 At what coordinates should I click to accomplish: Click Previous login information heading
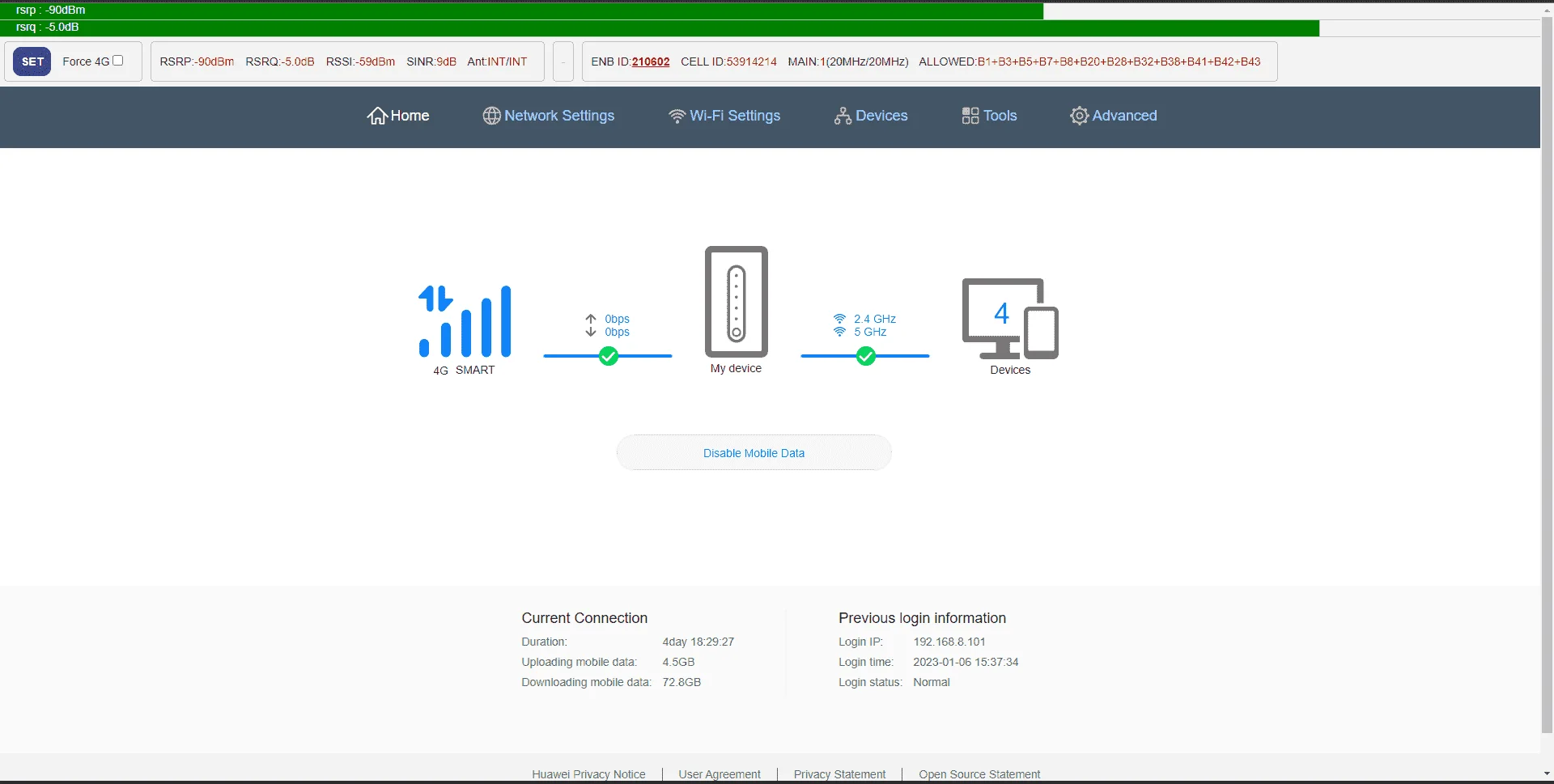pos(922,618)
